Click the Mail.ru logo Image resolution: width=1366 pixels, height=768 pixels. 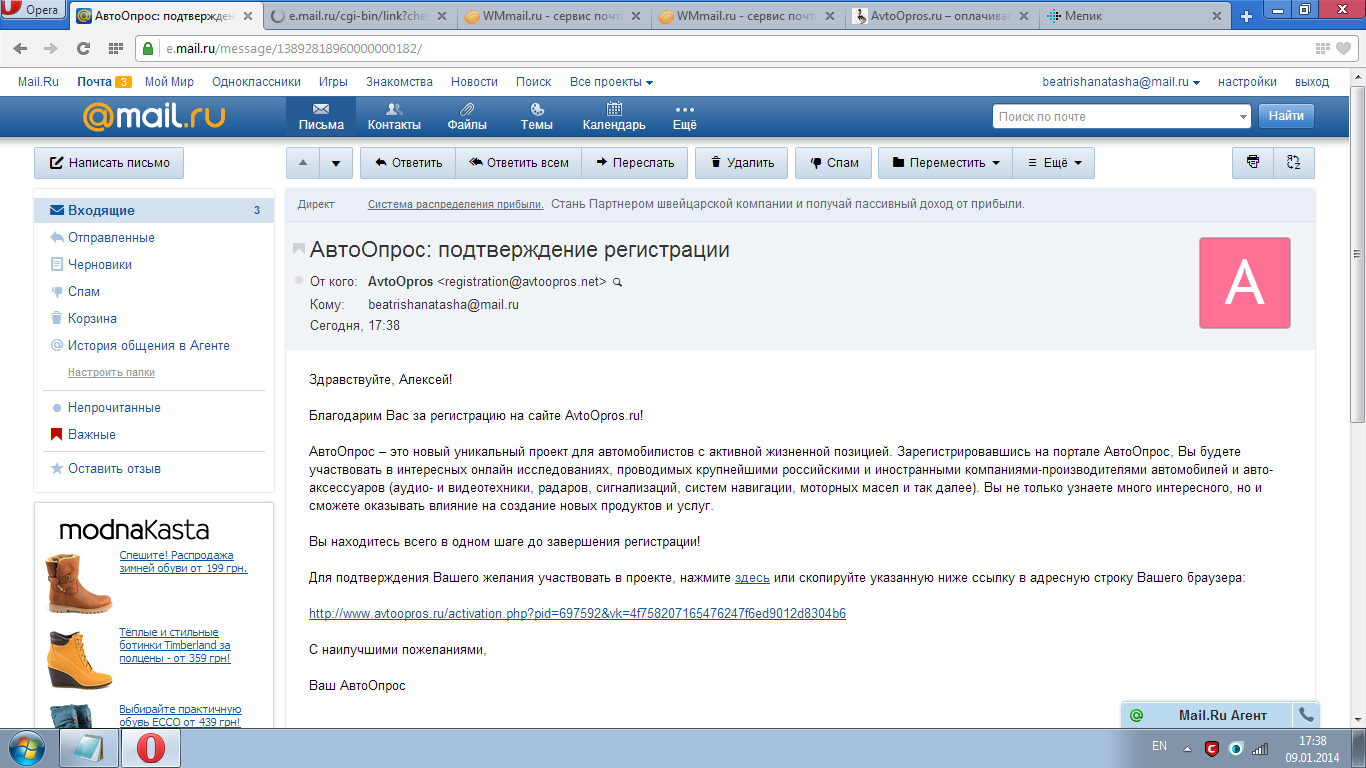pos(154,117)
